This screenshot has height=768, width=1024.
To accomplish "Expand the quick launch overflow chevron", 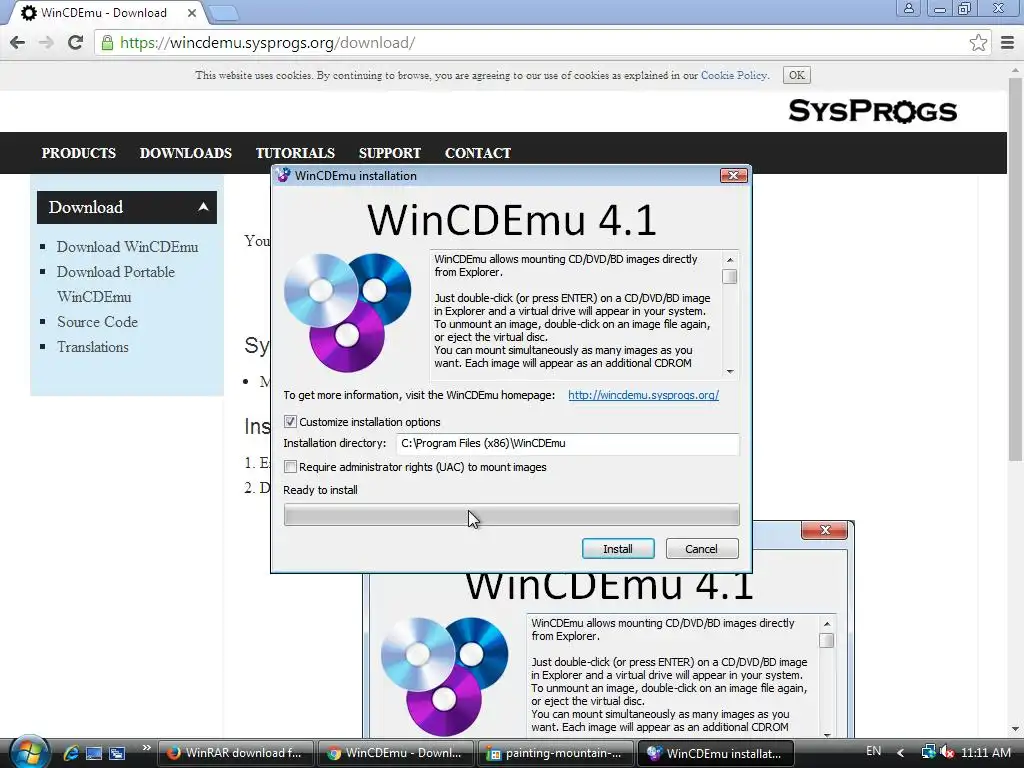I will (x=146, y=748).
